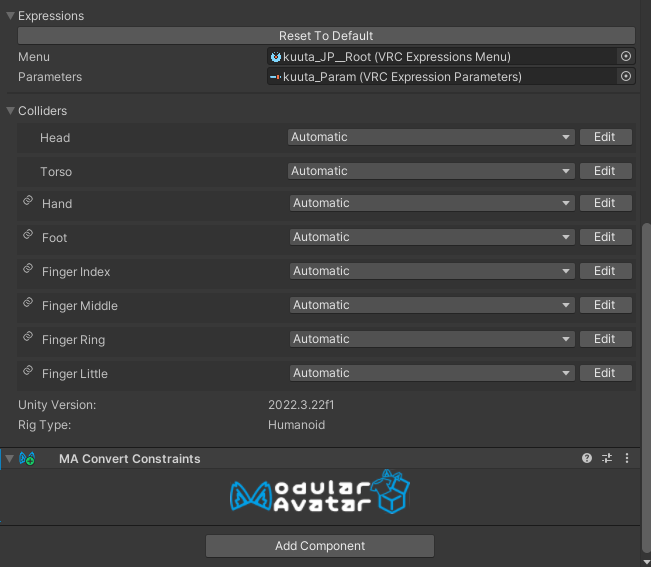The height and width of the screenshot is (567, 651).
Task: Click the MA Convert Constraints title
Action: [x=130, y=459]
